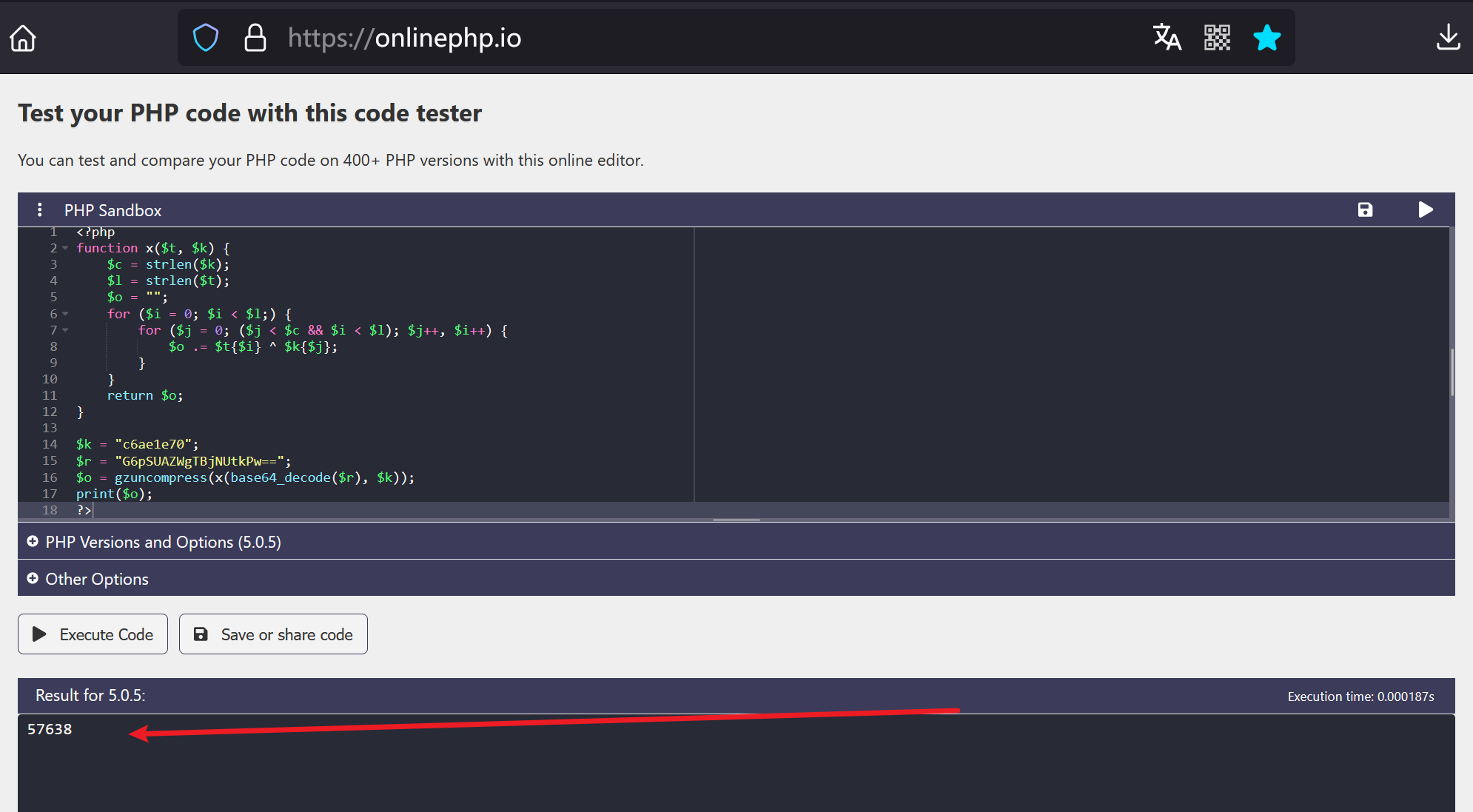Click the editor resize handle below code

[736, 520]
